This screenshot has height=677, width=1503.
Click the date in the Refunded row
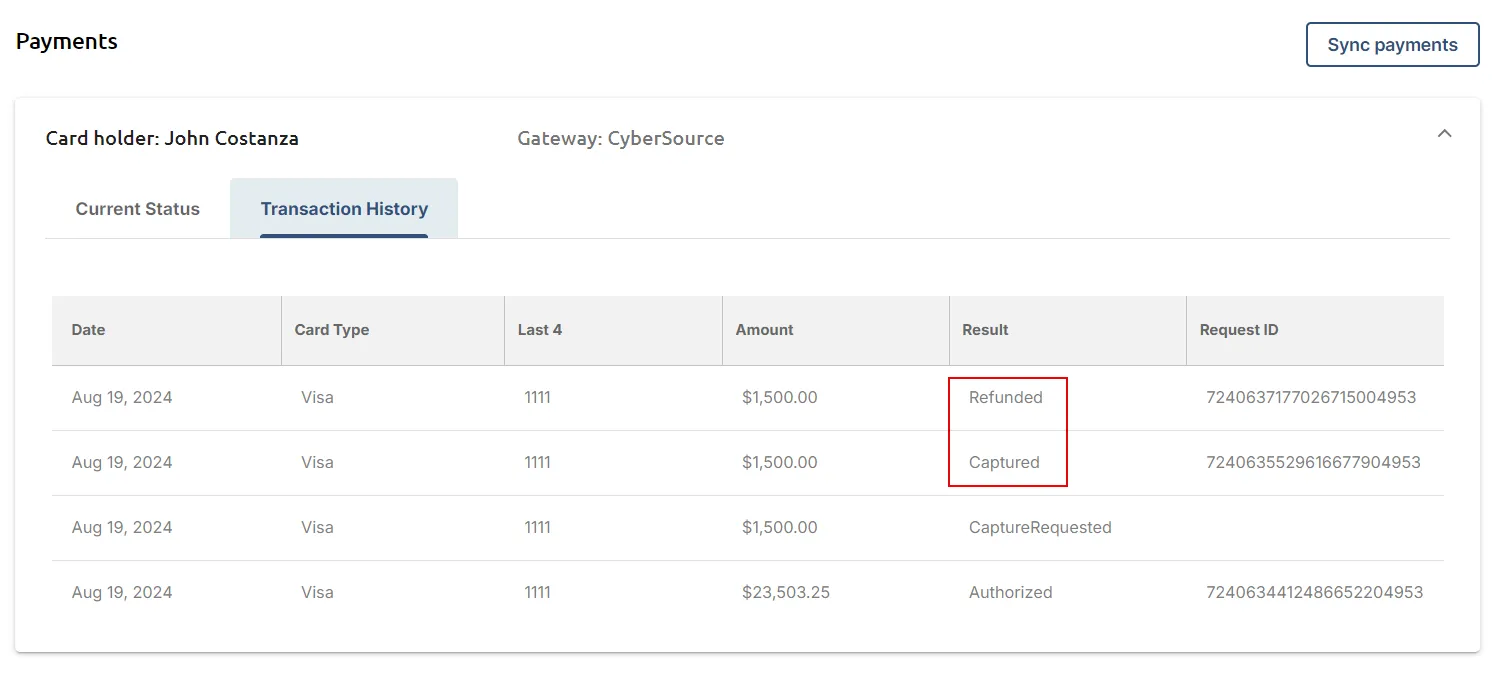click(122, 398)
